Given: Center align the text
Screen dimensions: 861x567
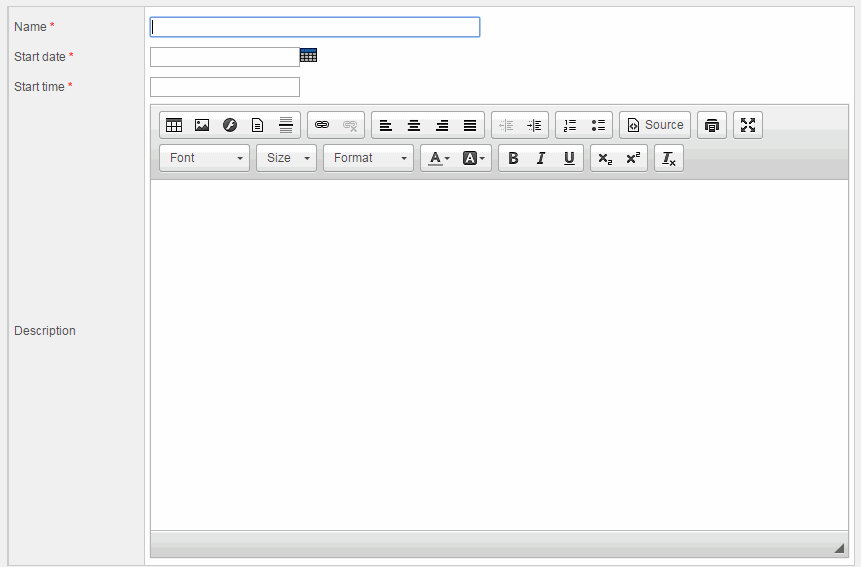Looking at the screenshot, I should [414, 125].
